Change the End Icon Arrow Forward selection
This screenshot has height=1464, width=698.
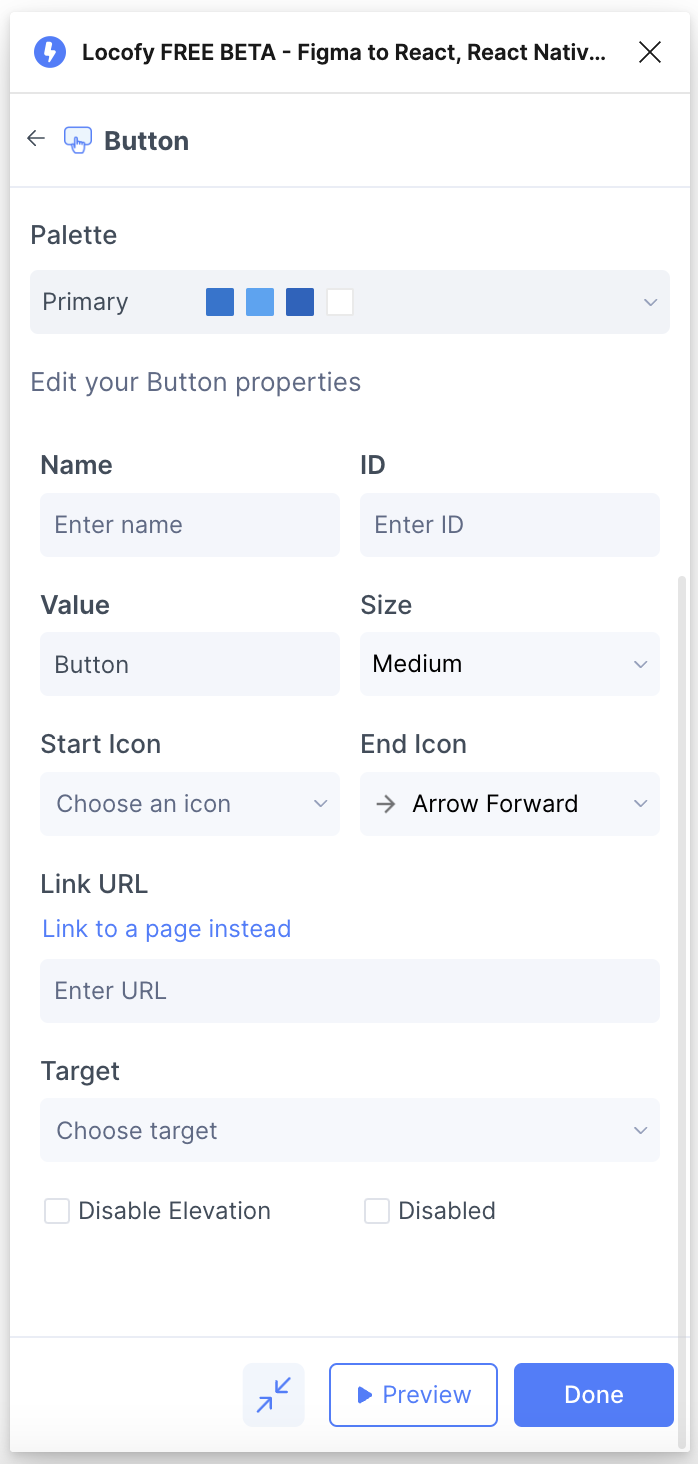[x=510, y=804]
